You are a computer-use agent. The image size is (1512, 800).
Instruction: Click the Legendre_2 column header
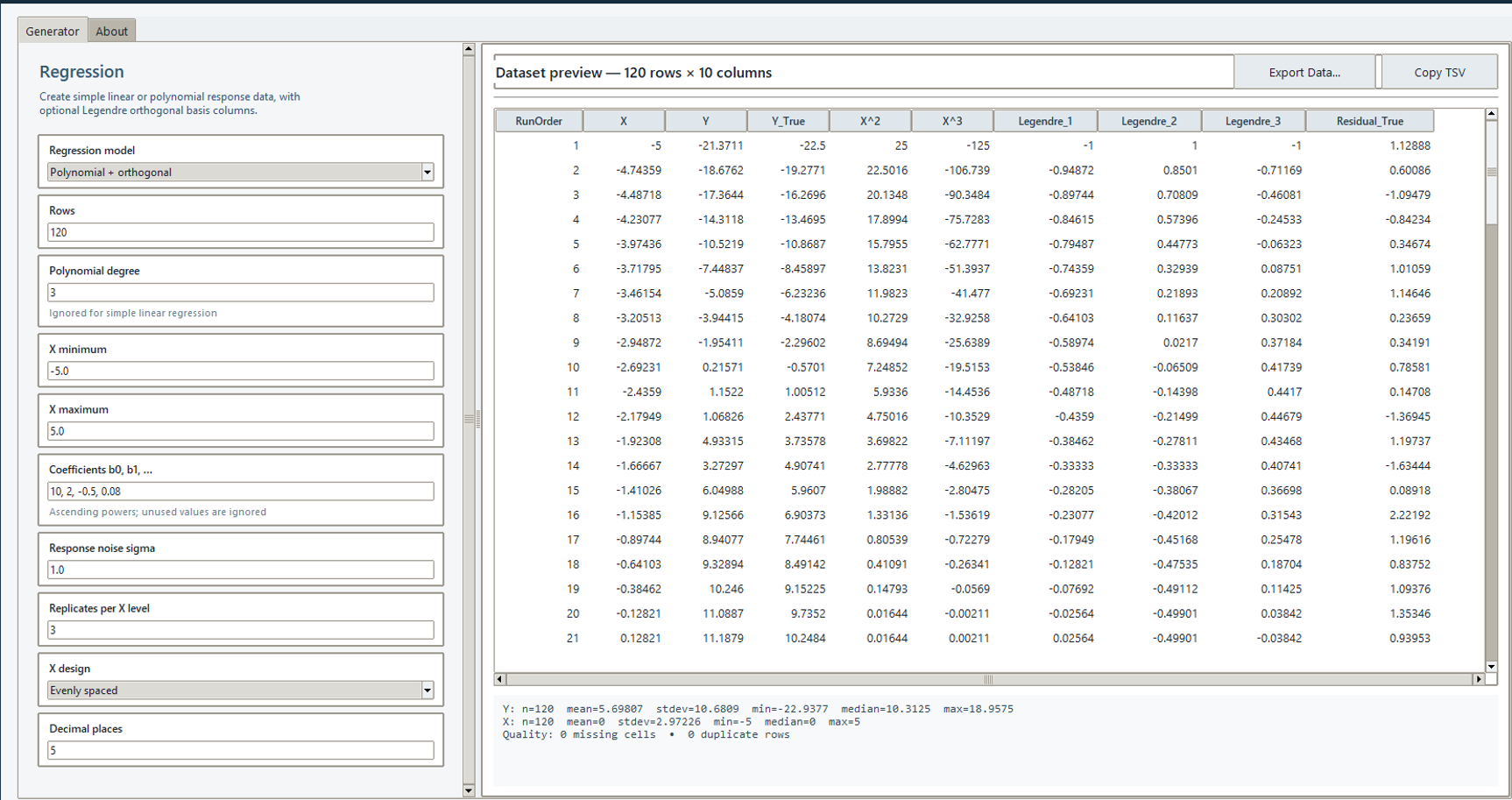(x=1149, y=121)
